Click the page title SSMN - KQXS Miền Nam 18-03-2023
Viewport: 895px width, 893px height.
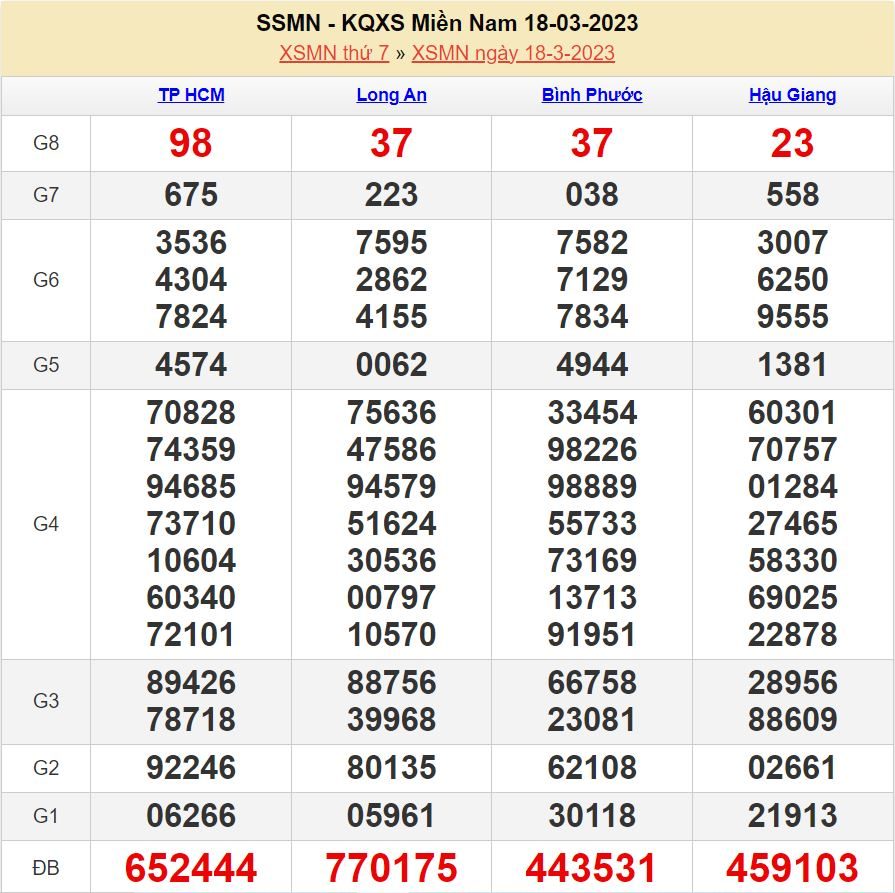click(447, 23)
